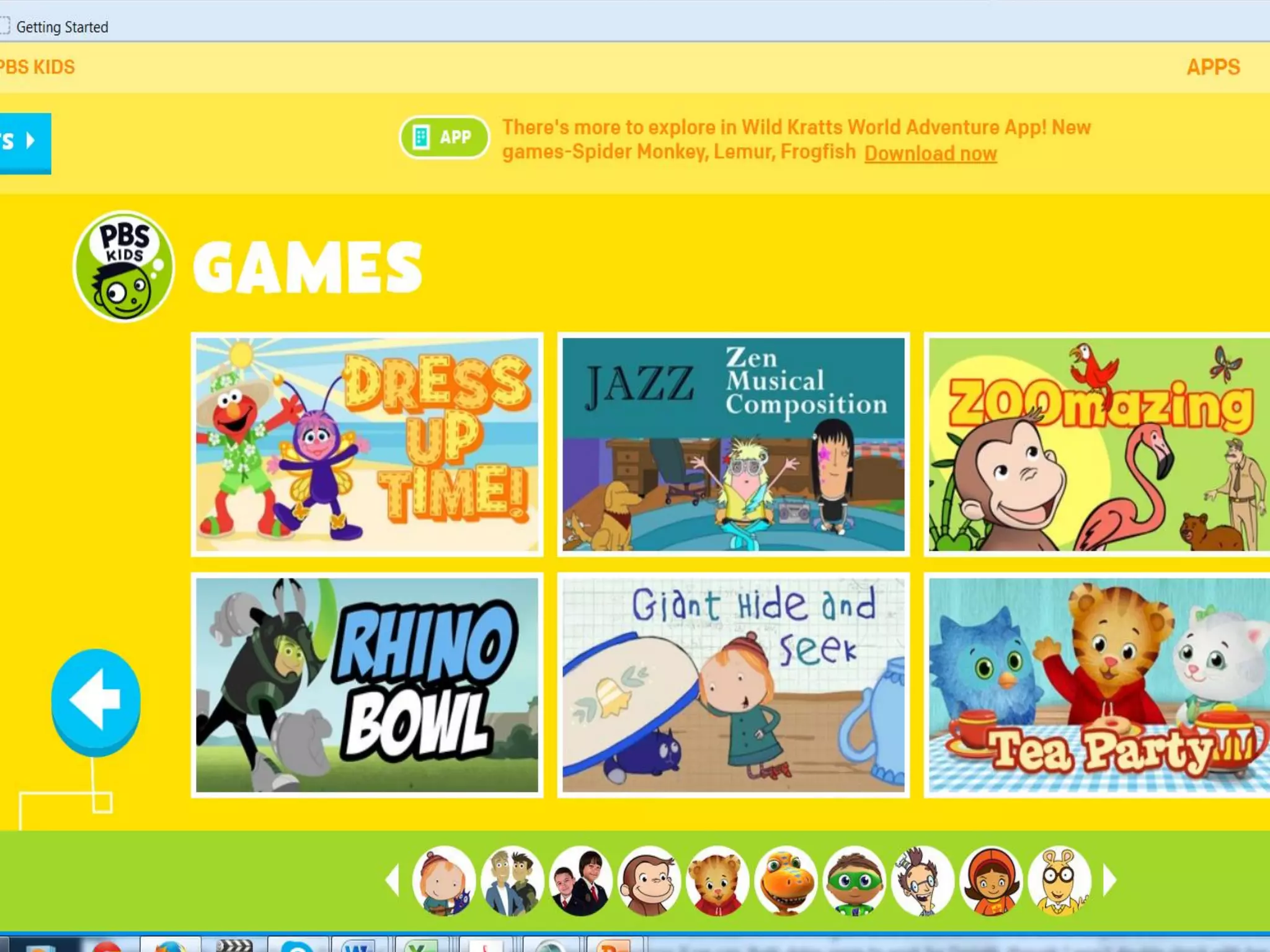Choose the Odd Squad character icon

click(581, 881)
